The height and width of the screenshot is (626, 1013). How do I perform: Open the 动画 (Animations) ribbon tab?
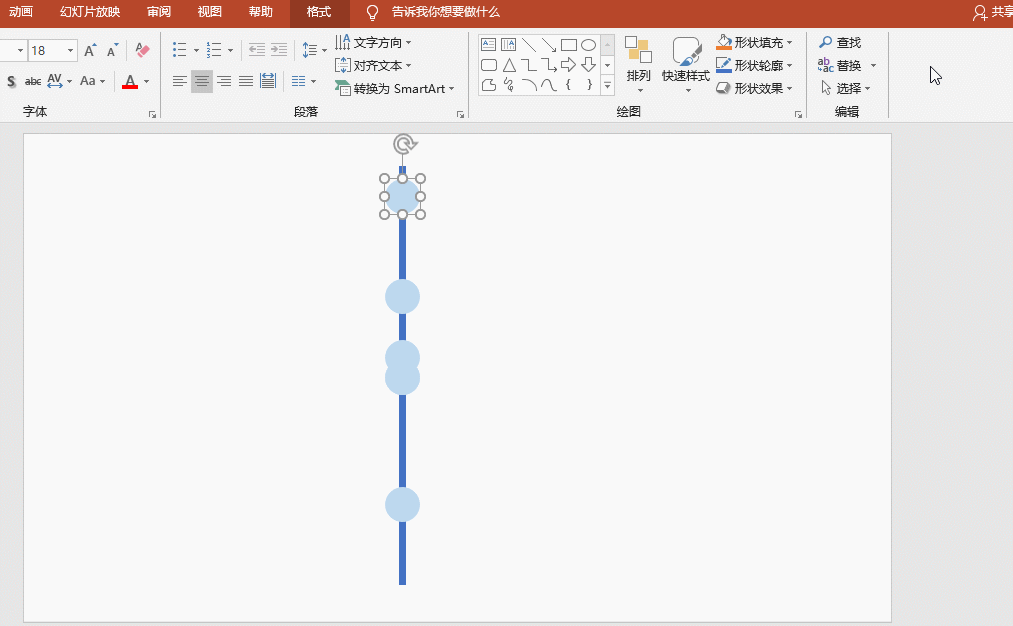(x=21, y=12)
